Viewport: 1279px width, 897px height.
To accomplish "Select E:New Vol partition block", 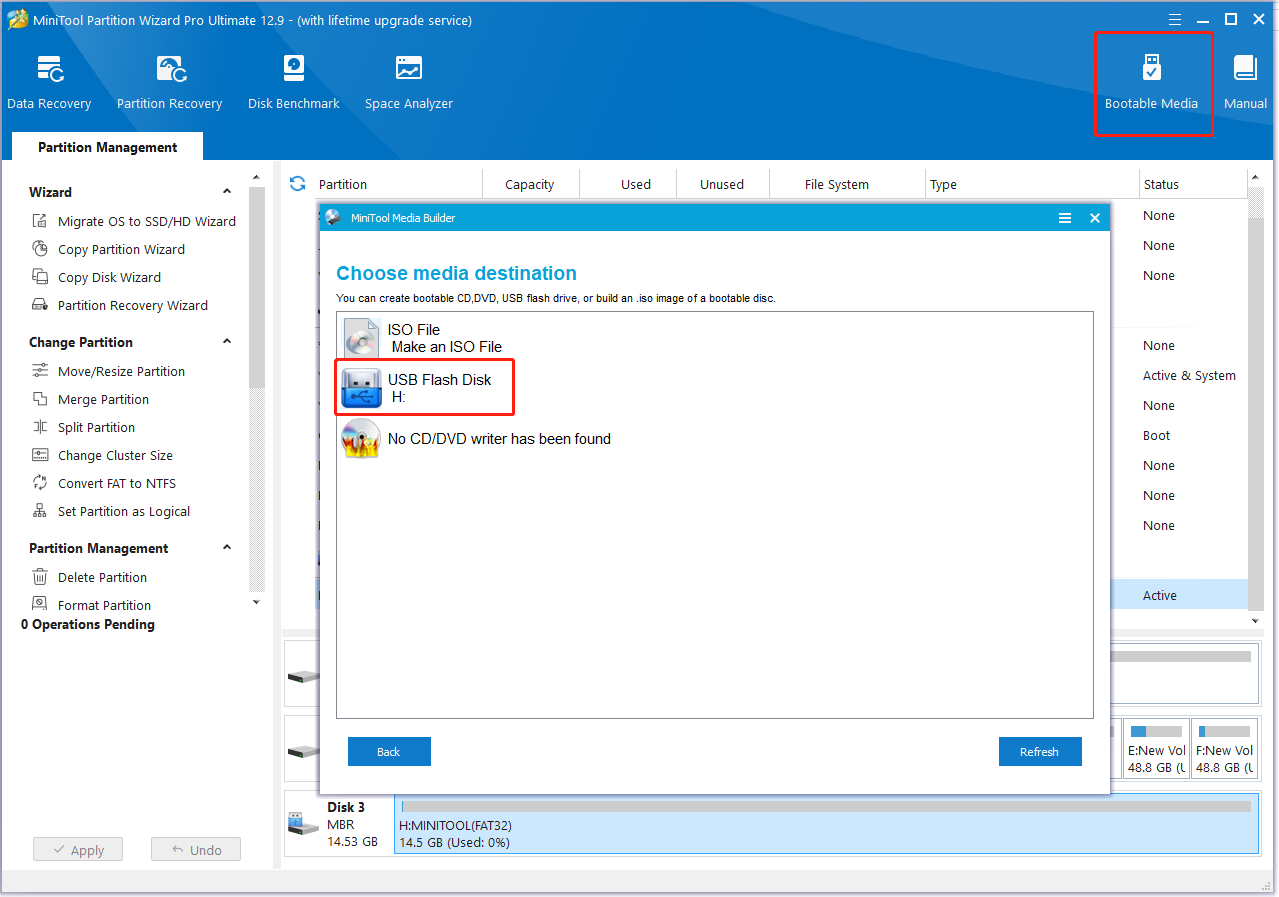I will coord(1156,748).
